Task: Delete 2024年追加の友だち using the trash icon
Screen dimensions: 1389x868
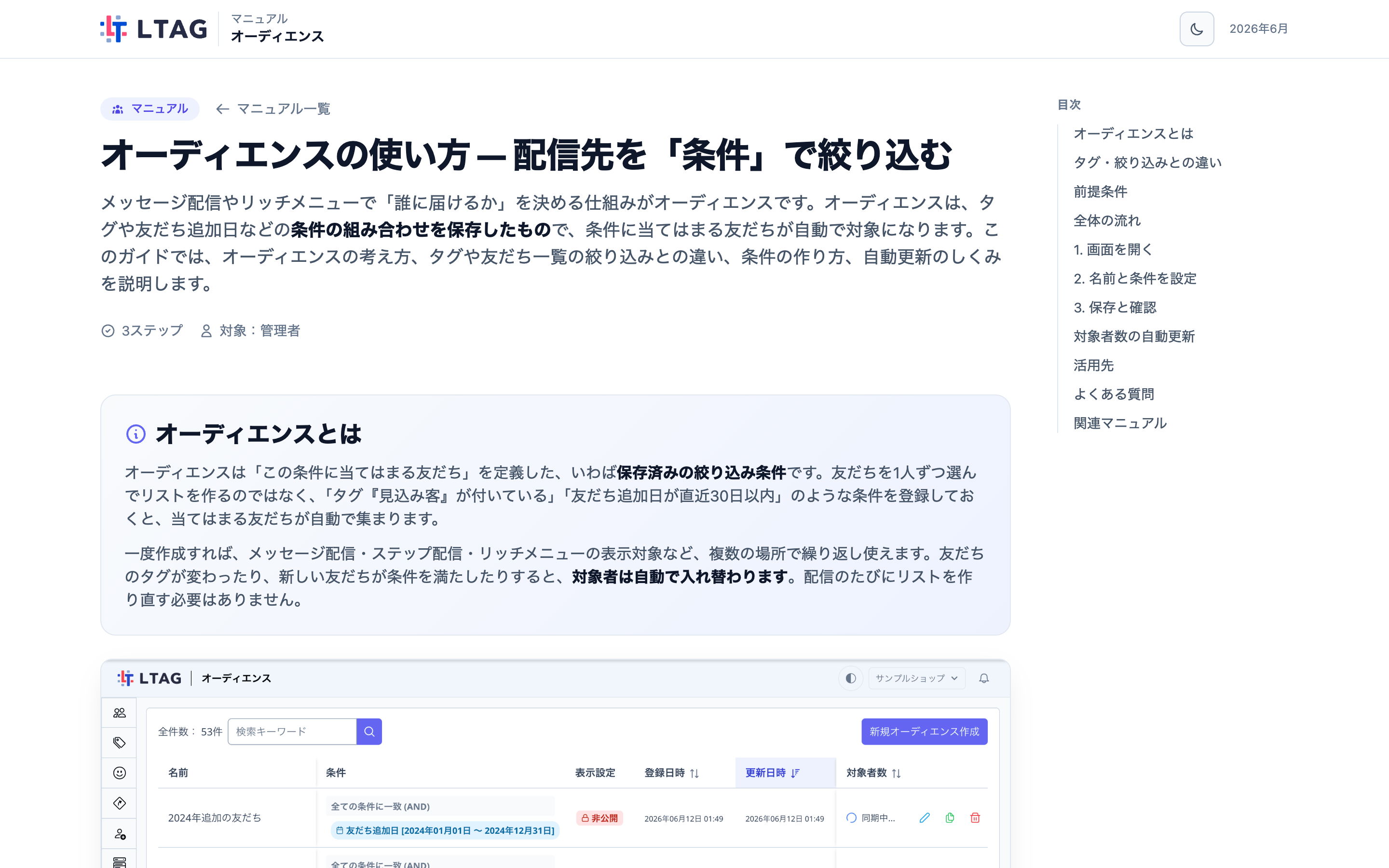Action: (975, 817)
